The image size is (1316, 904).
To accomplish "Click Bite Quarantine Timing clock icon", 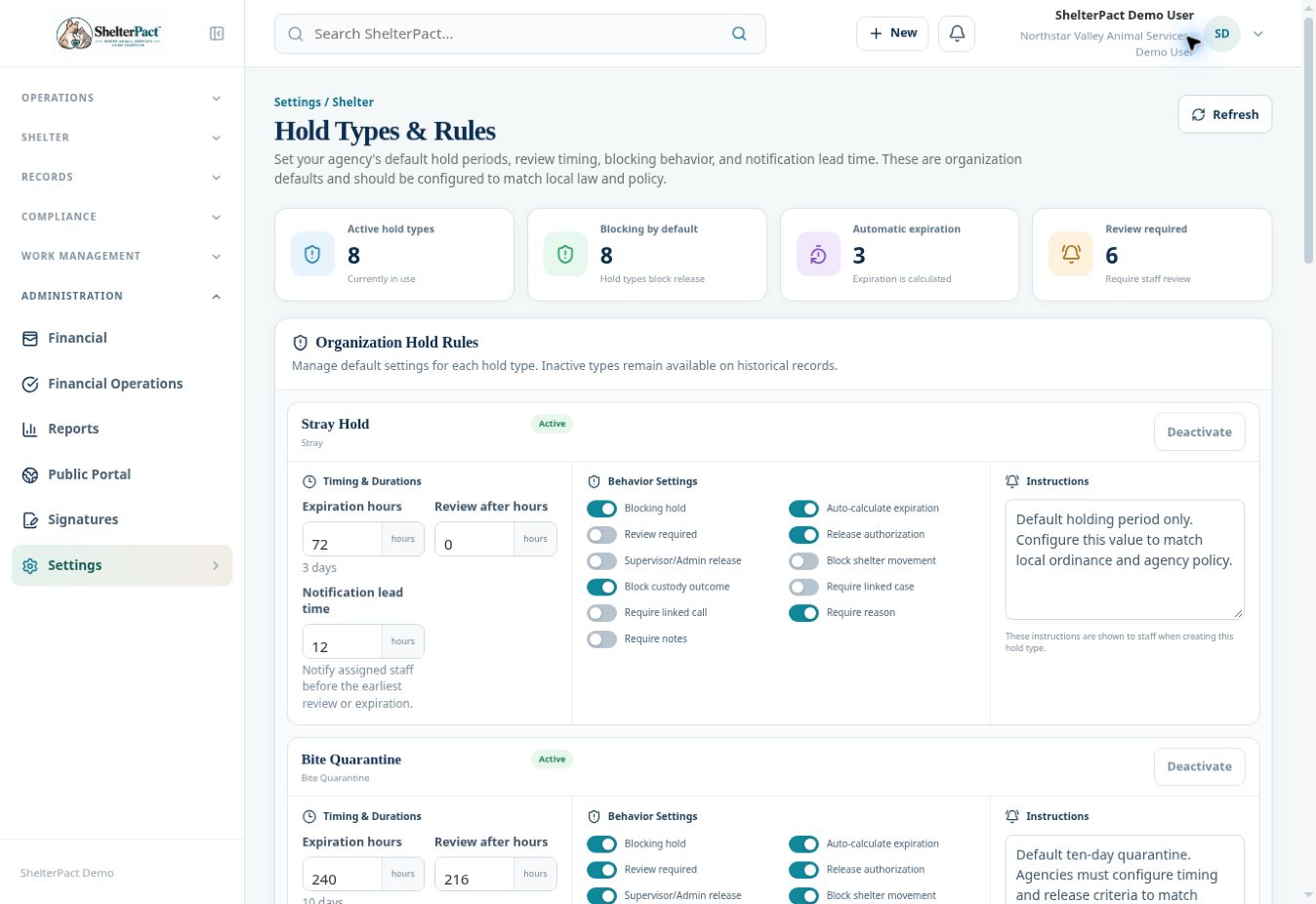I will (309, 816).
